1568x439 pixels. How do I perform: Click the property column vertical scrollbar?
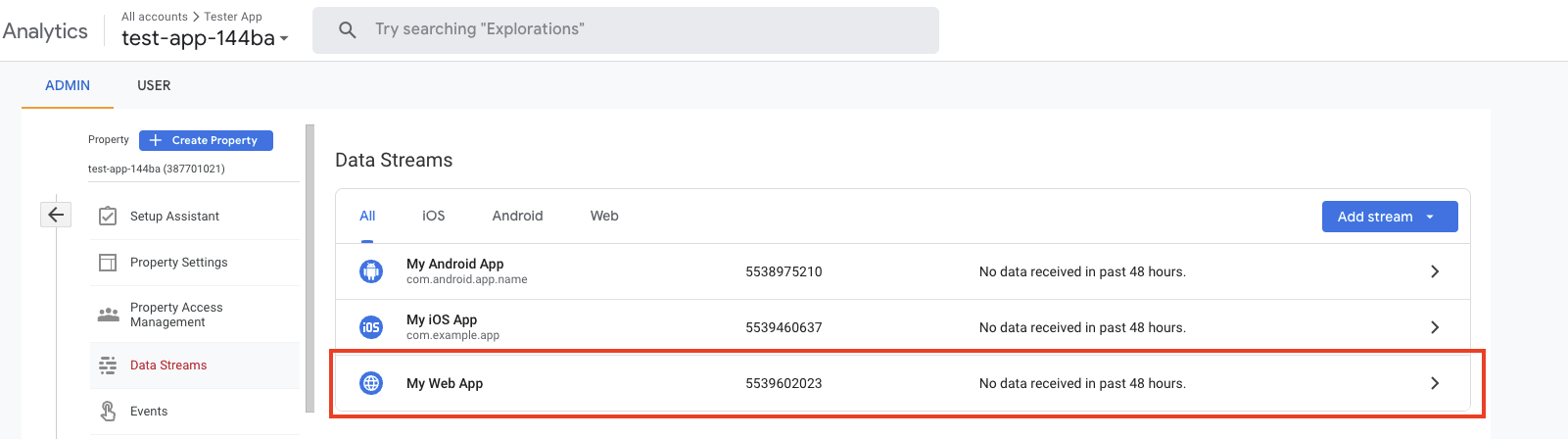pos(309,268)
